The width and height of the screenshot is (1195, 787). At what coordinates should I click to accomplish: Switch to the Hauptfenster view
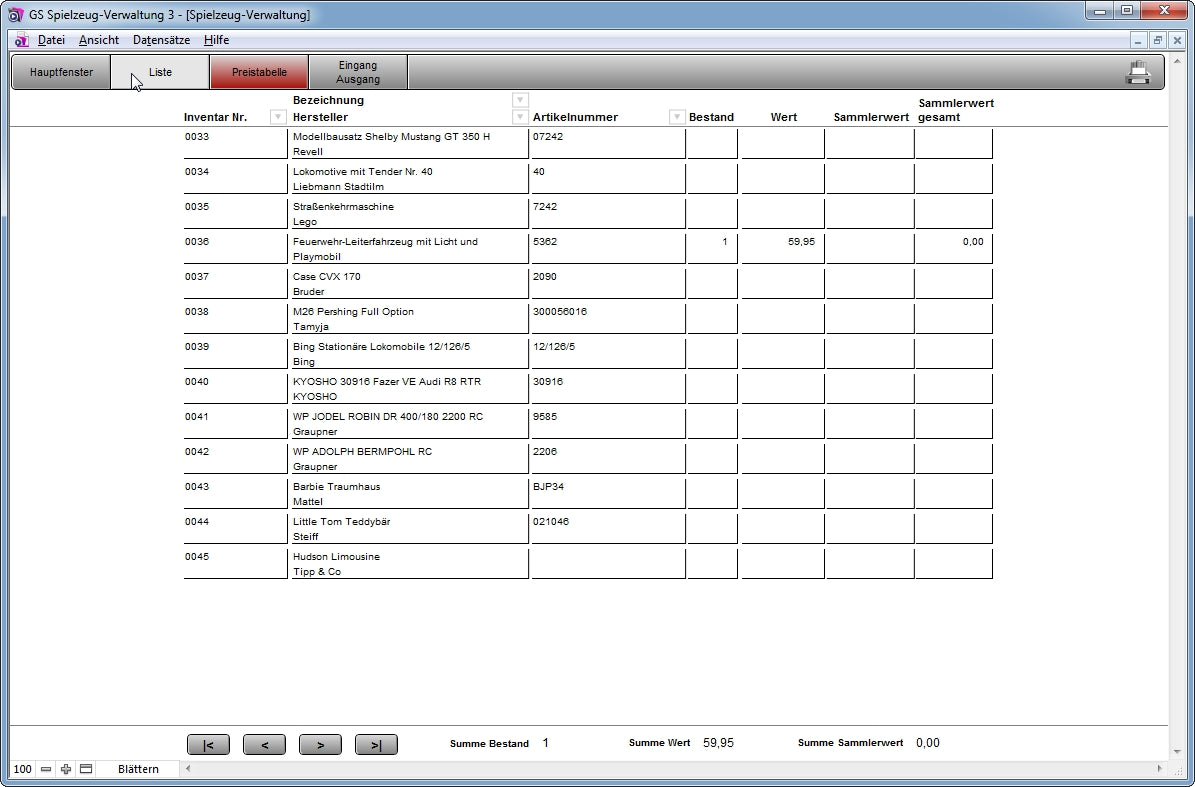coord(61,72)
